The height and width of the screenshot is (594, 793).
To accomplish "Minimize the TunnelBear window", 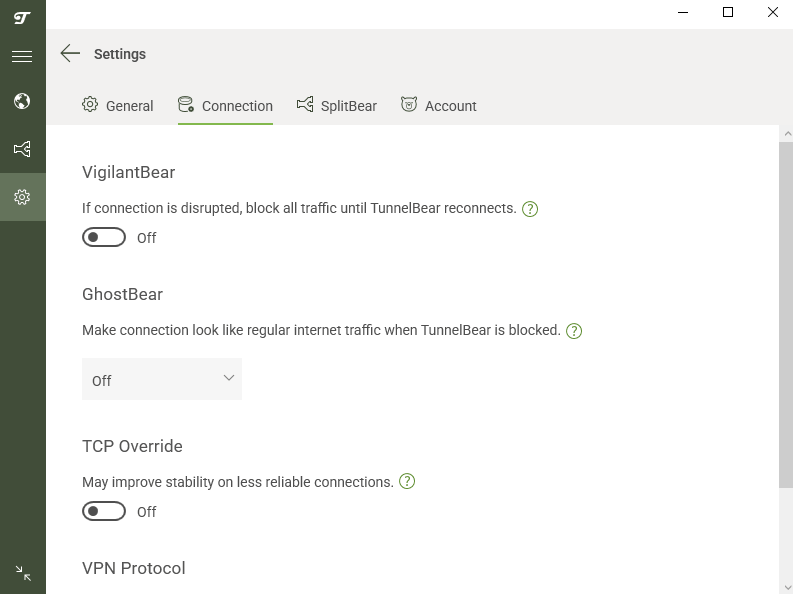I will [x=683, y=12].
